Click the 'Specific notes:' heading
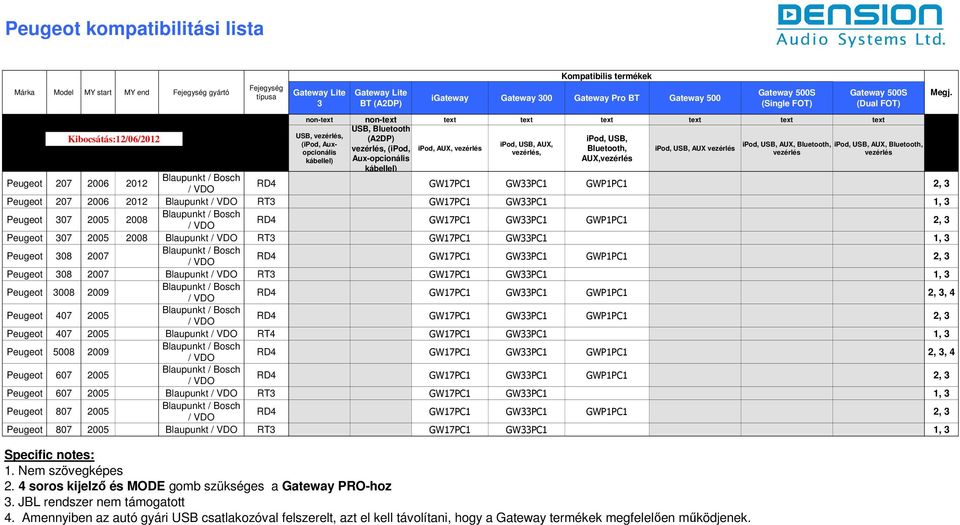 pos(50,455)
